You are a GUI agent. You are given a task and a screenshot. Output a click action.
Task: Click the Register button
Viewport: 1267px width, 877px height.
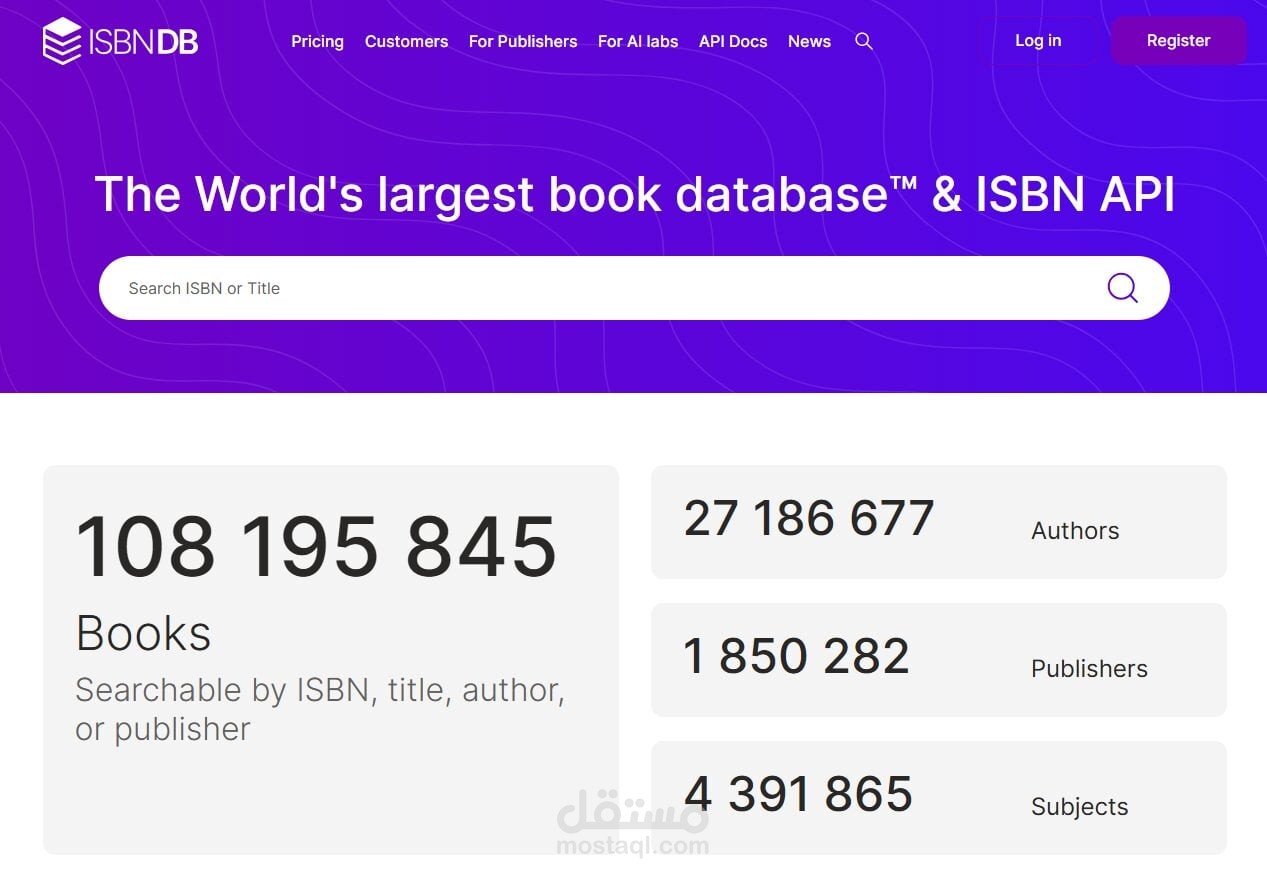[x=1178, y=41]
